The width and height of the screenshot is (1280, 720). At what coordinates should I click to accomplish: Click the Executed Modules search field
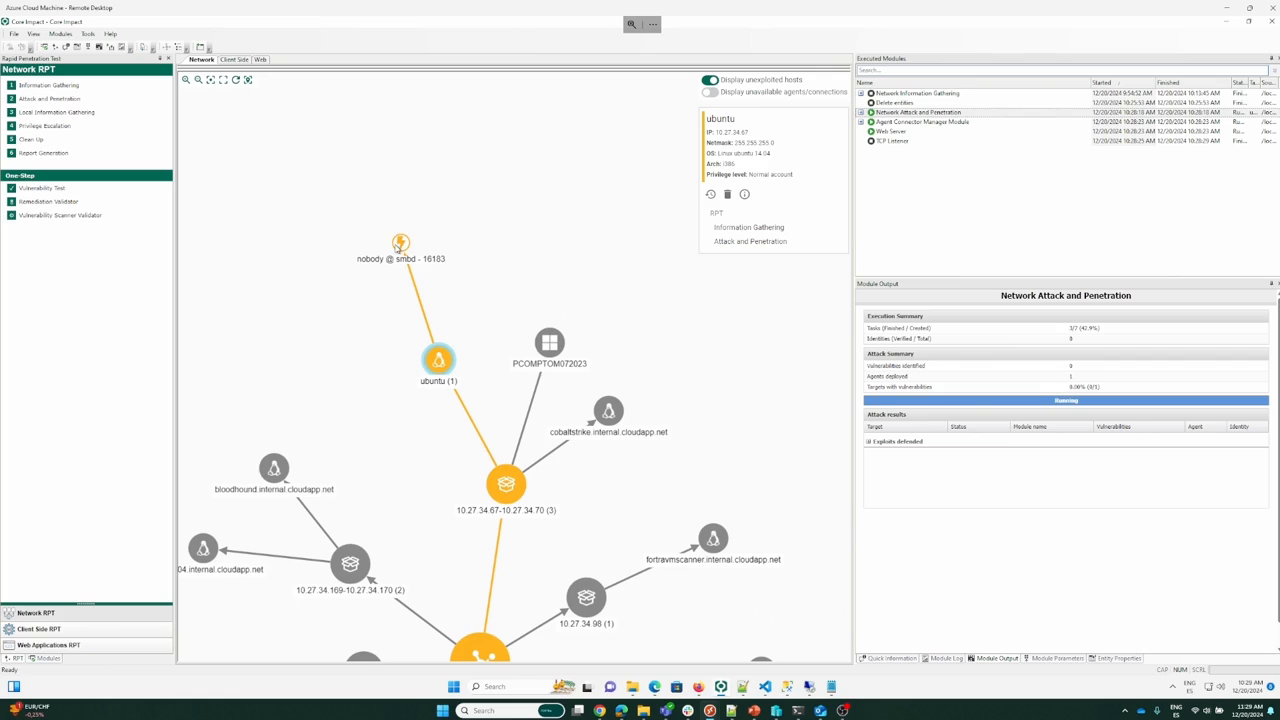tap(1062, 70)
